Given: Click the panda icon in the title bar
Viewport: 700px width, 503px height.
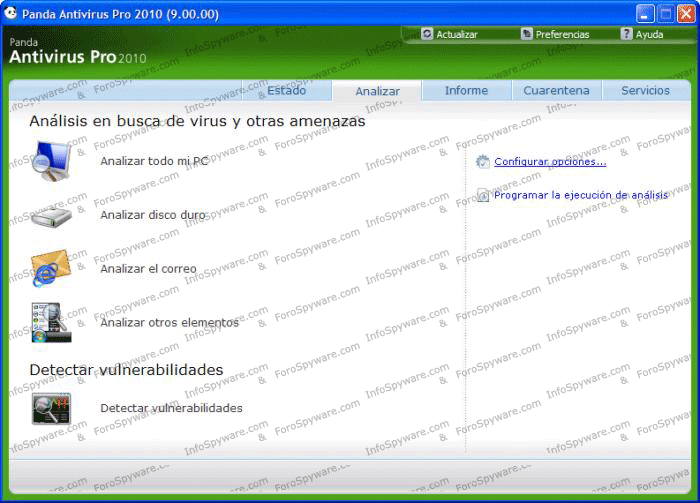Looking at the screenshot, I should click(11, 13).
